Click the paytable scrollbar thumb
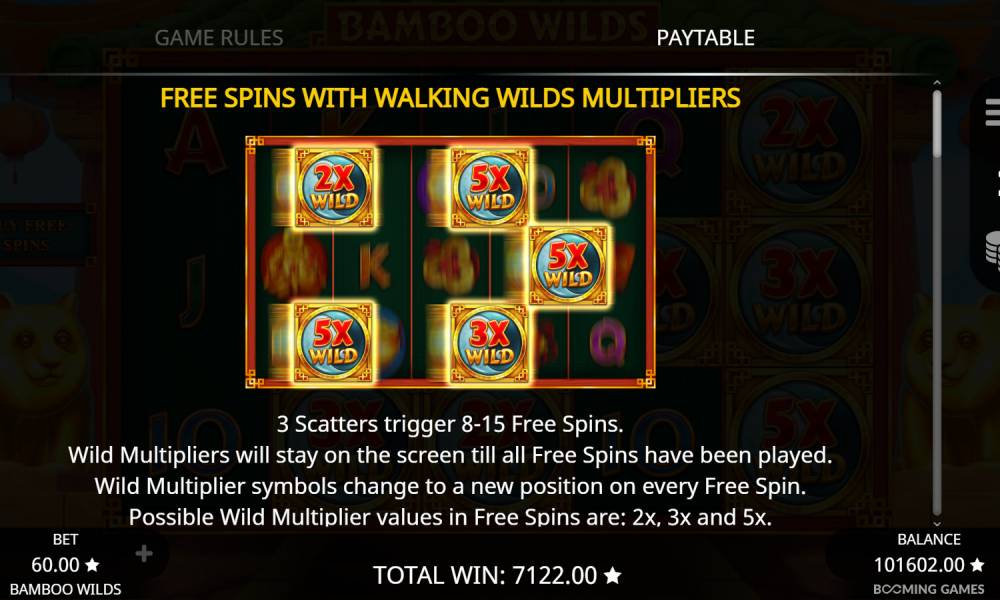 [x=937, y=123]
